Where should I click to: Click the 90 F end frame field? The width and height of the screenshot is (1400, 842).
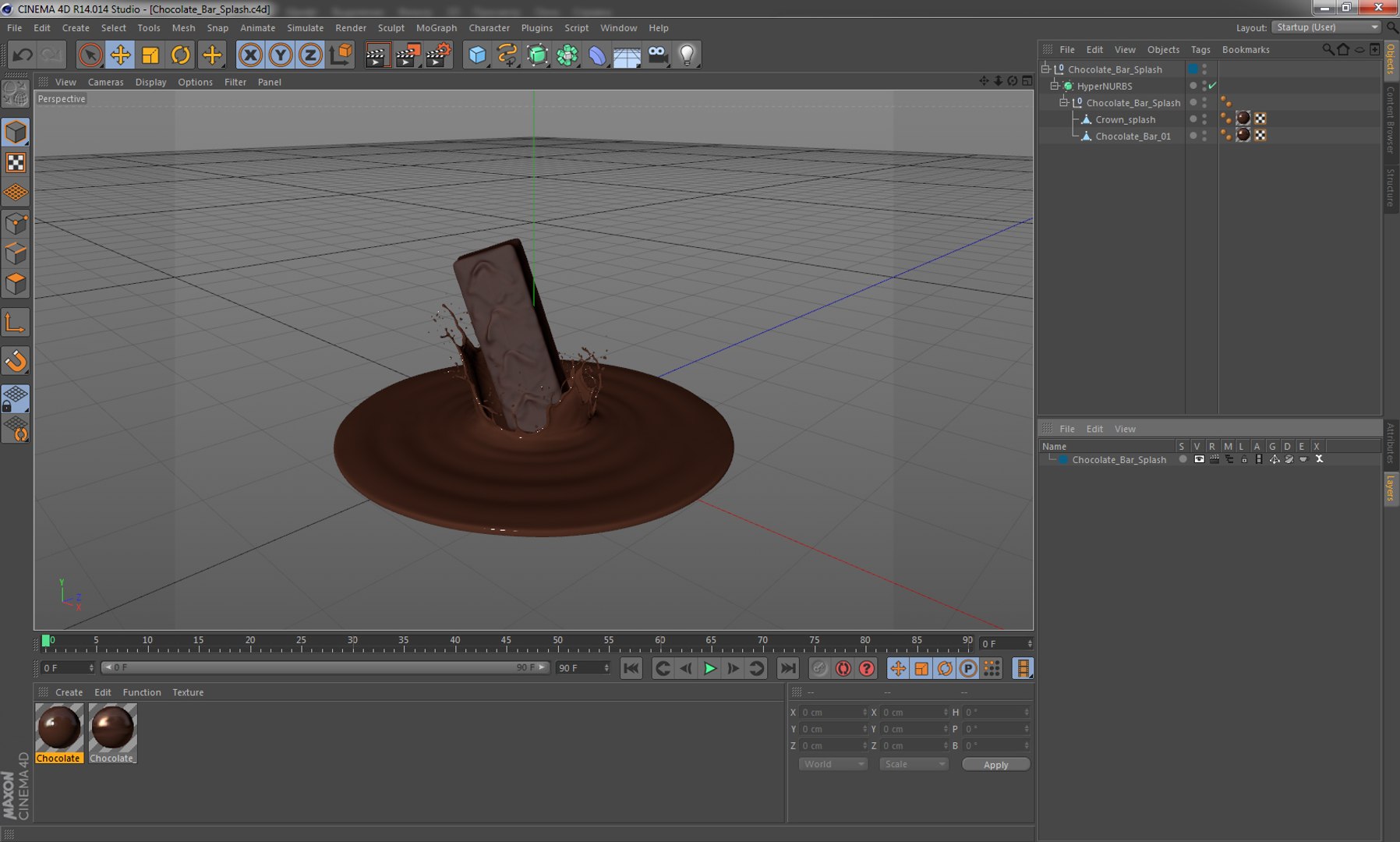583,667
